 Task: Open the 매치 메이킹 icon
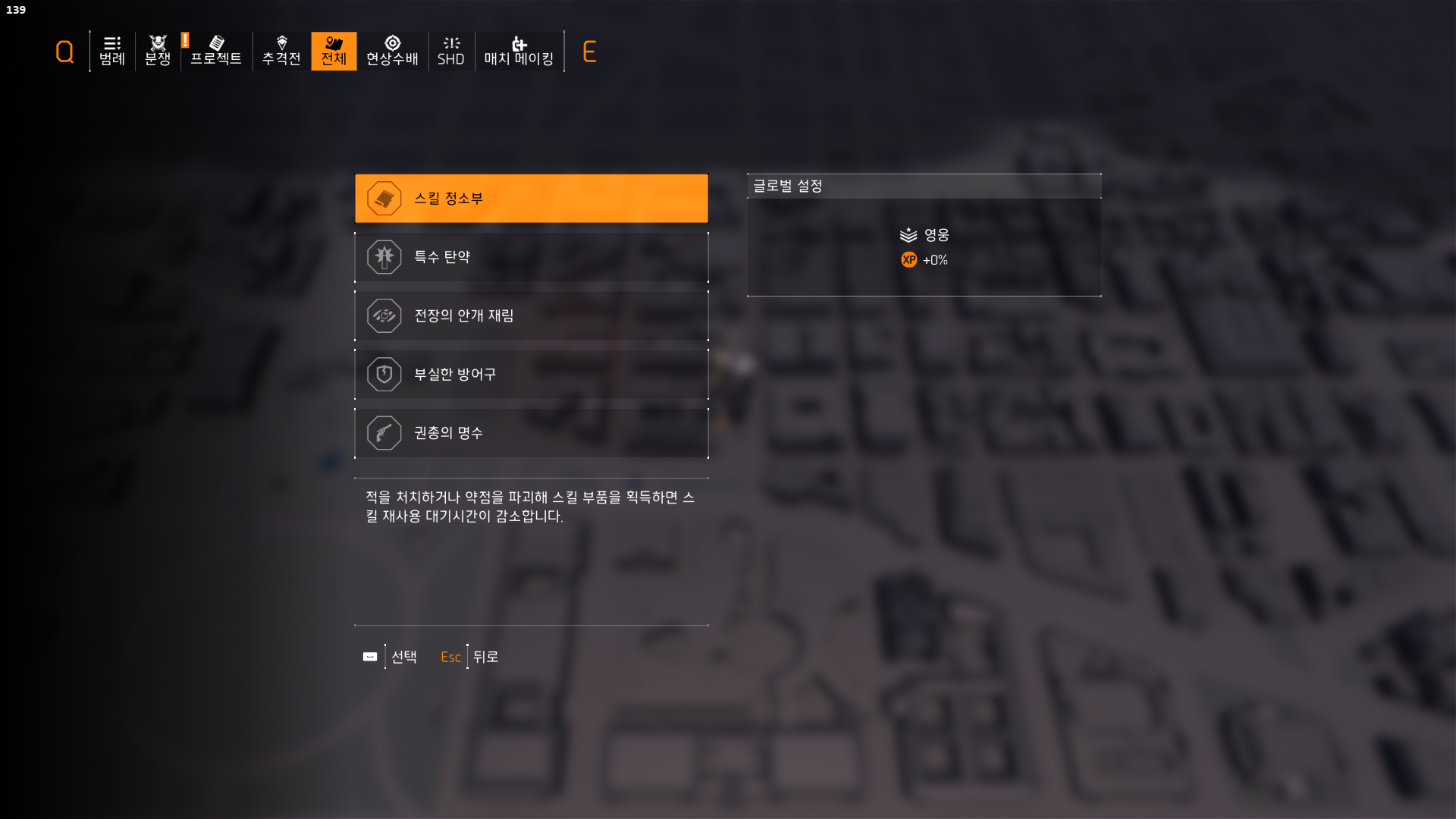(x=519, y=43)
